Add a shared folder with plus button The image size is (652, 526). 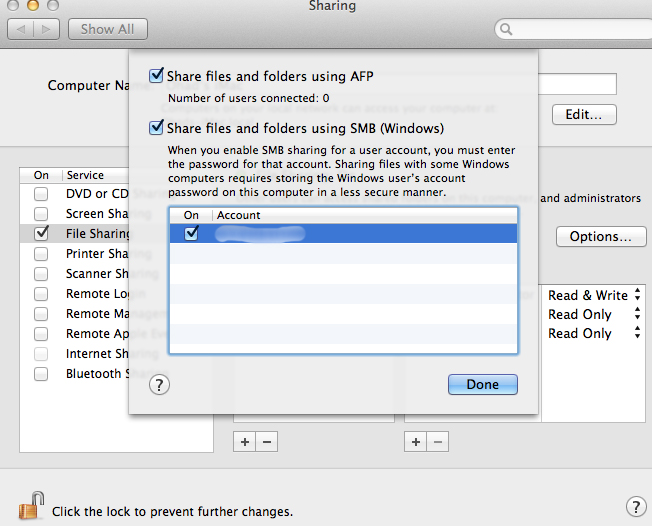coord(245,441)
